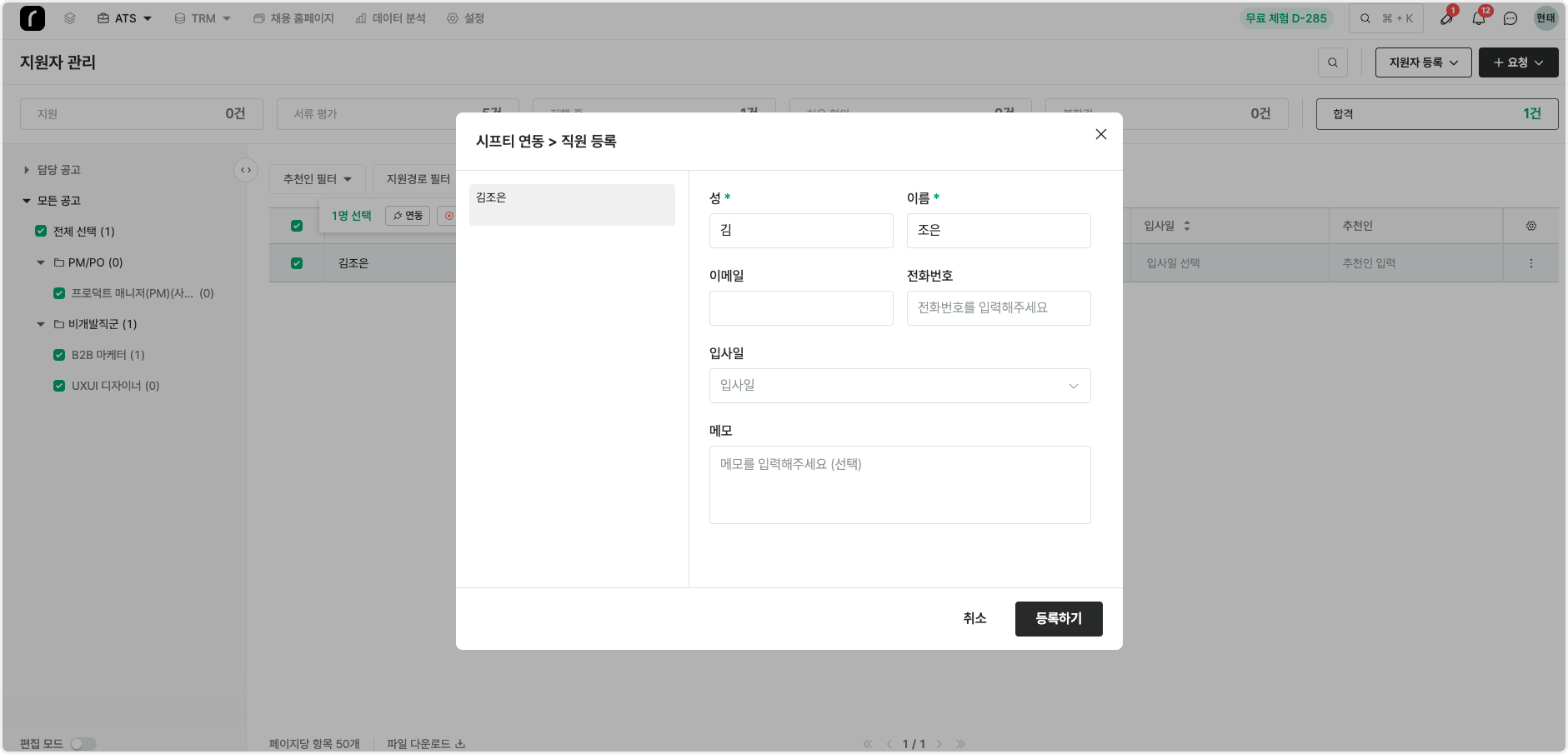This screenshot has height=754, width=1568.
Task: Click the search magnifier in the page header
Action: [1332, 62]
